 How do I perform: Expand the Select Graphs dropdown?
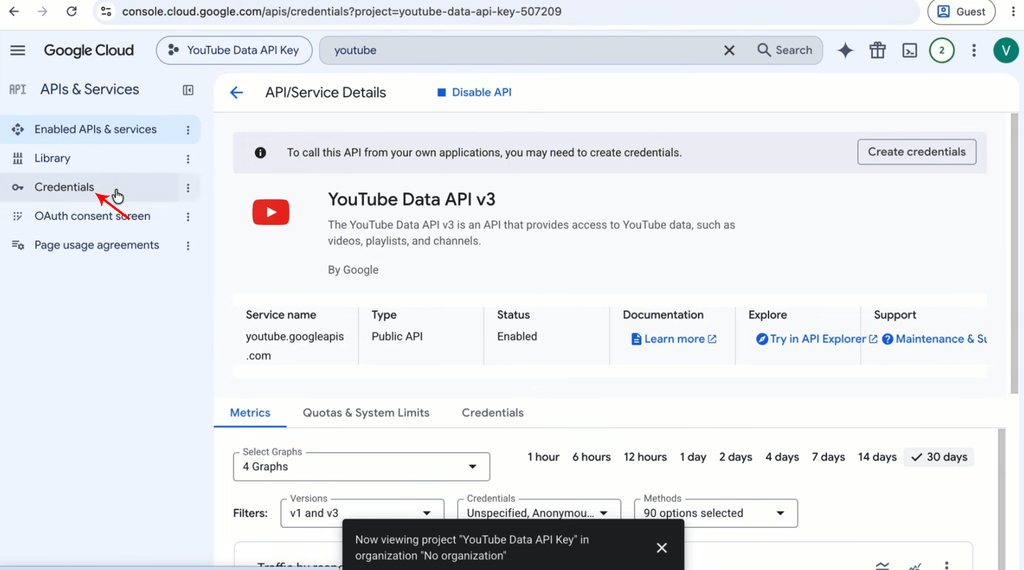(x=361, y=466)
